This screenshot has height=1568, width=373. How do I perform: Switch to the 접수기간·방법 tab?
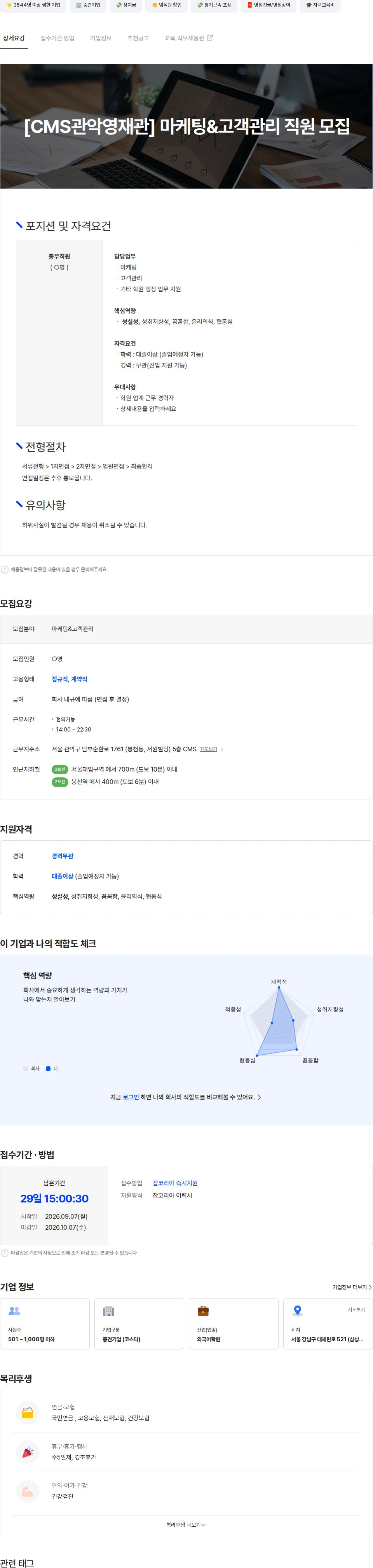tap(57, 38)
